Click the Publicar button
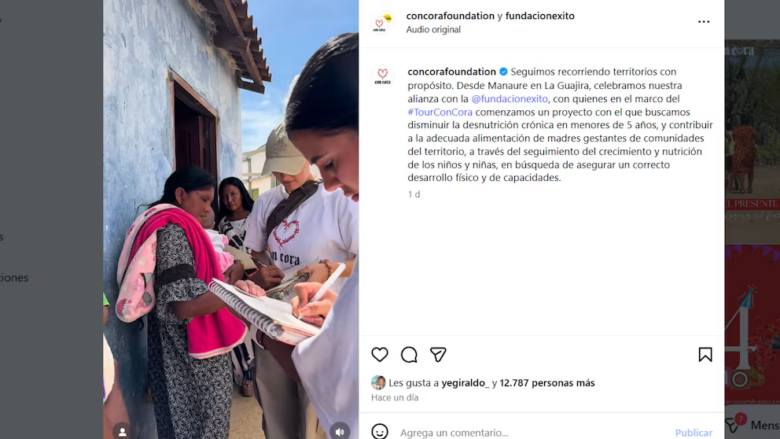 click(x=693, y=433)
